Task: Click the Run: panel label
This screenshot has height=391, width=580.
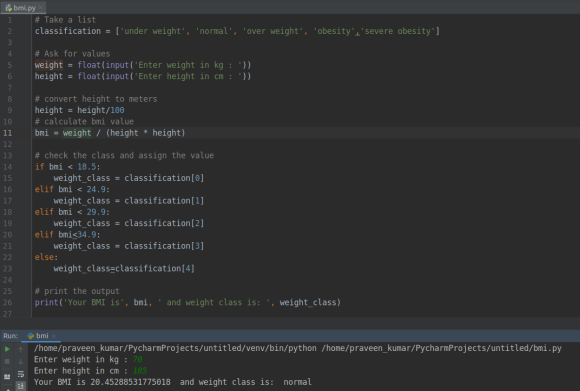Action: click(x=10, y=336)
